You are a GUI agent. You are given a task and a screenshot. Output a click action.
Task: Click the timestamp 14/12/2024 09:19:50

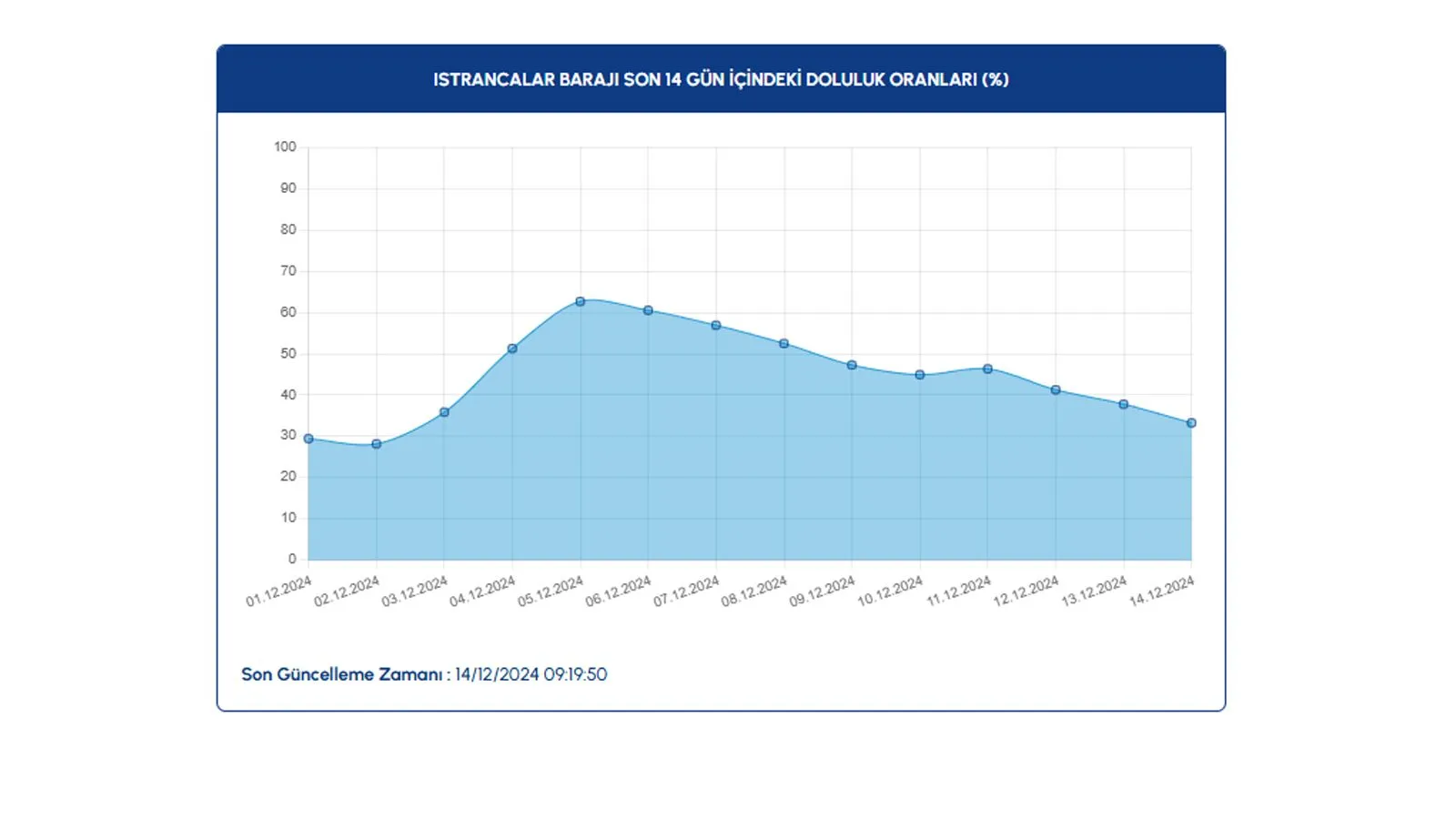pos(531,674)
